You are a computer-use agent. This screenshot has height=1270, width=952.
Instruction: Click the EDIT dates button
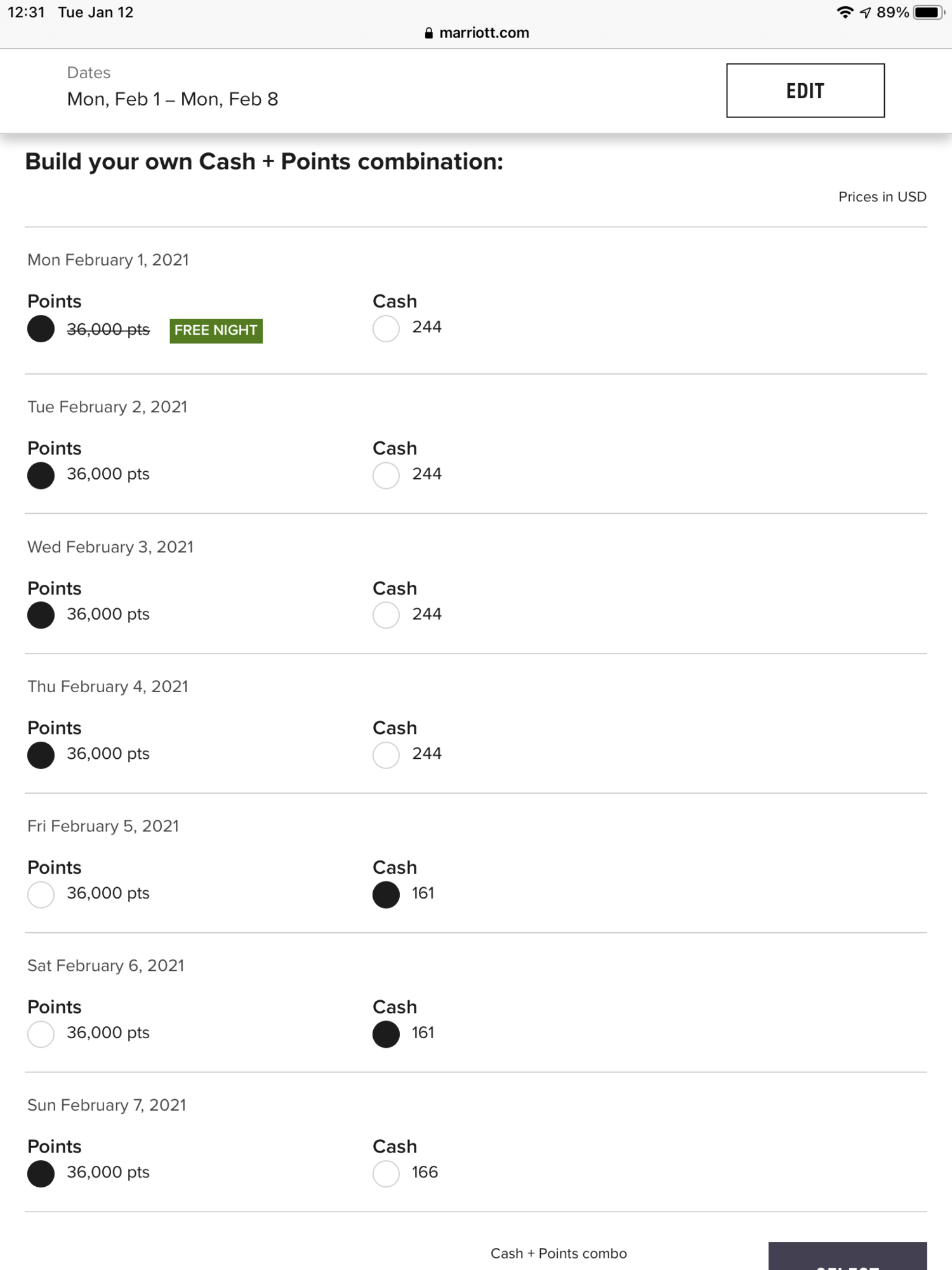[805, 90]
